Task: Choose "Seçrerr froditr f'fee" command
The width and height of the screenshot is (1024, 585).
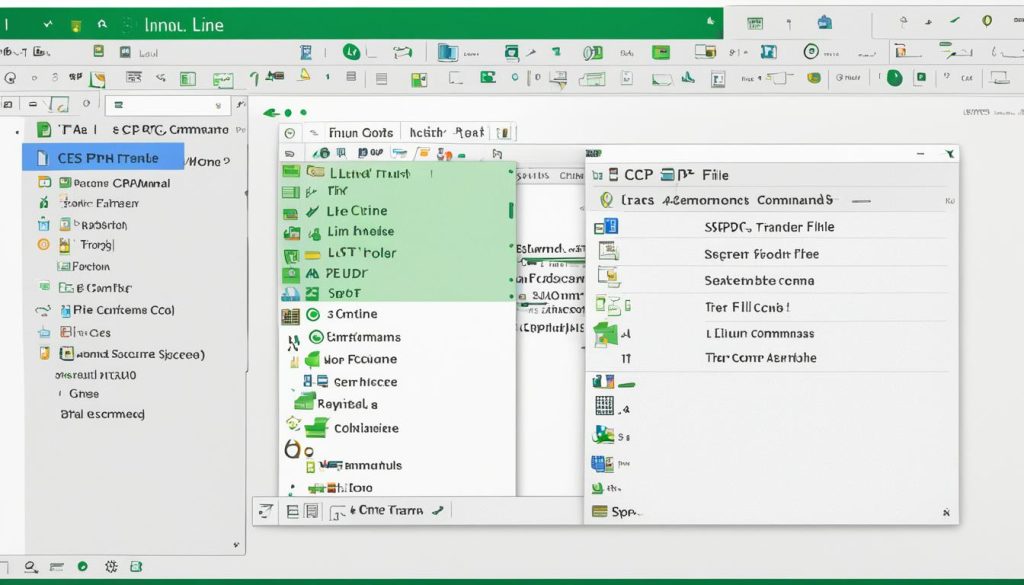Action: [x=761, y=254]
